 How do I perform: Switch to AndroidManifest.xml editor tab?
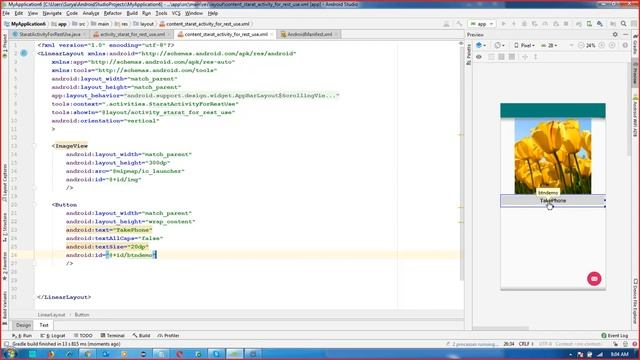click(309, 35)
